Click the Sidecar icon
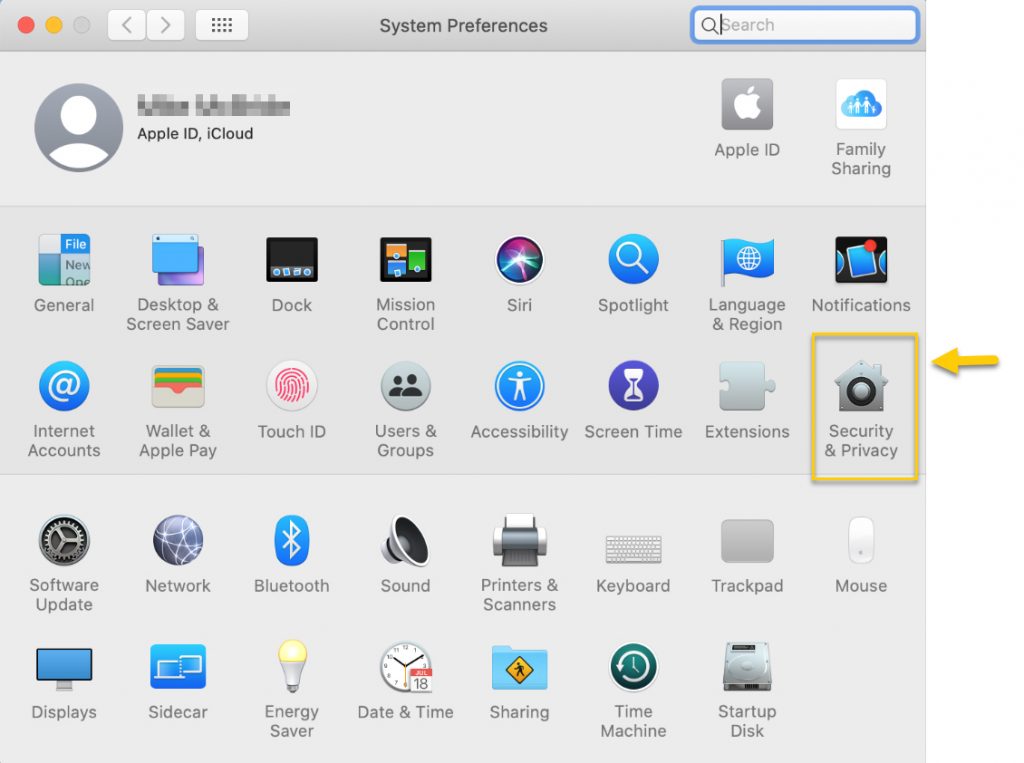The width and height of the screenshot is (1024, 763). [178, 668]
